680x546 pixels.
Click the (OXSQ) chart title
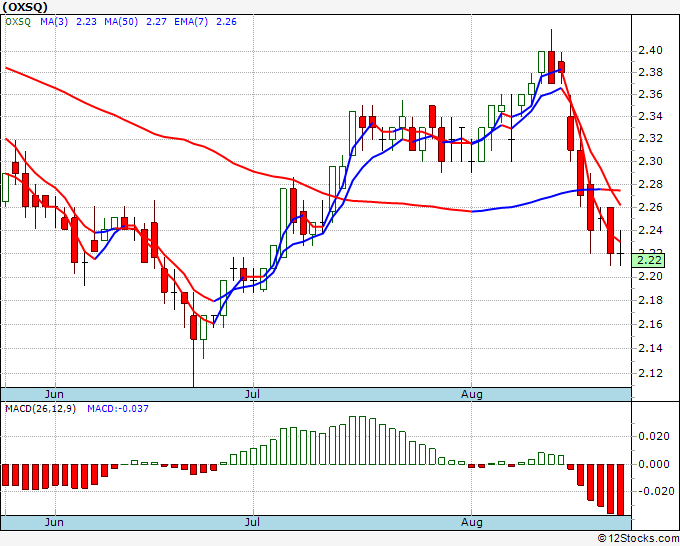click(x=25, y=7)
